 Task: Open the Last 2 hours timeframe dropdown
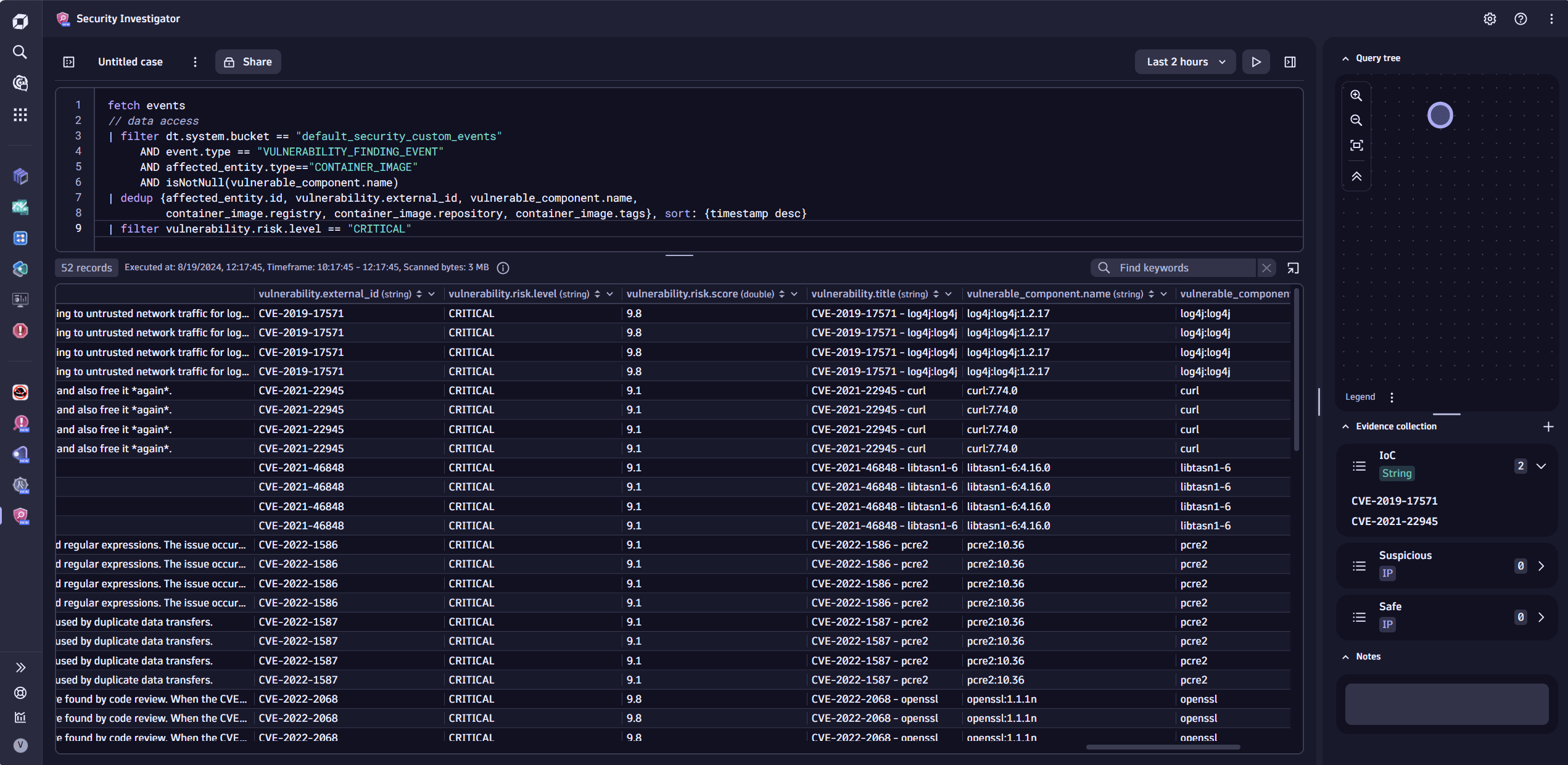tap(1185, 62)
